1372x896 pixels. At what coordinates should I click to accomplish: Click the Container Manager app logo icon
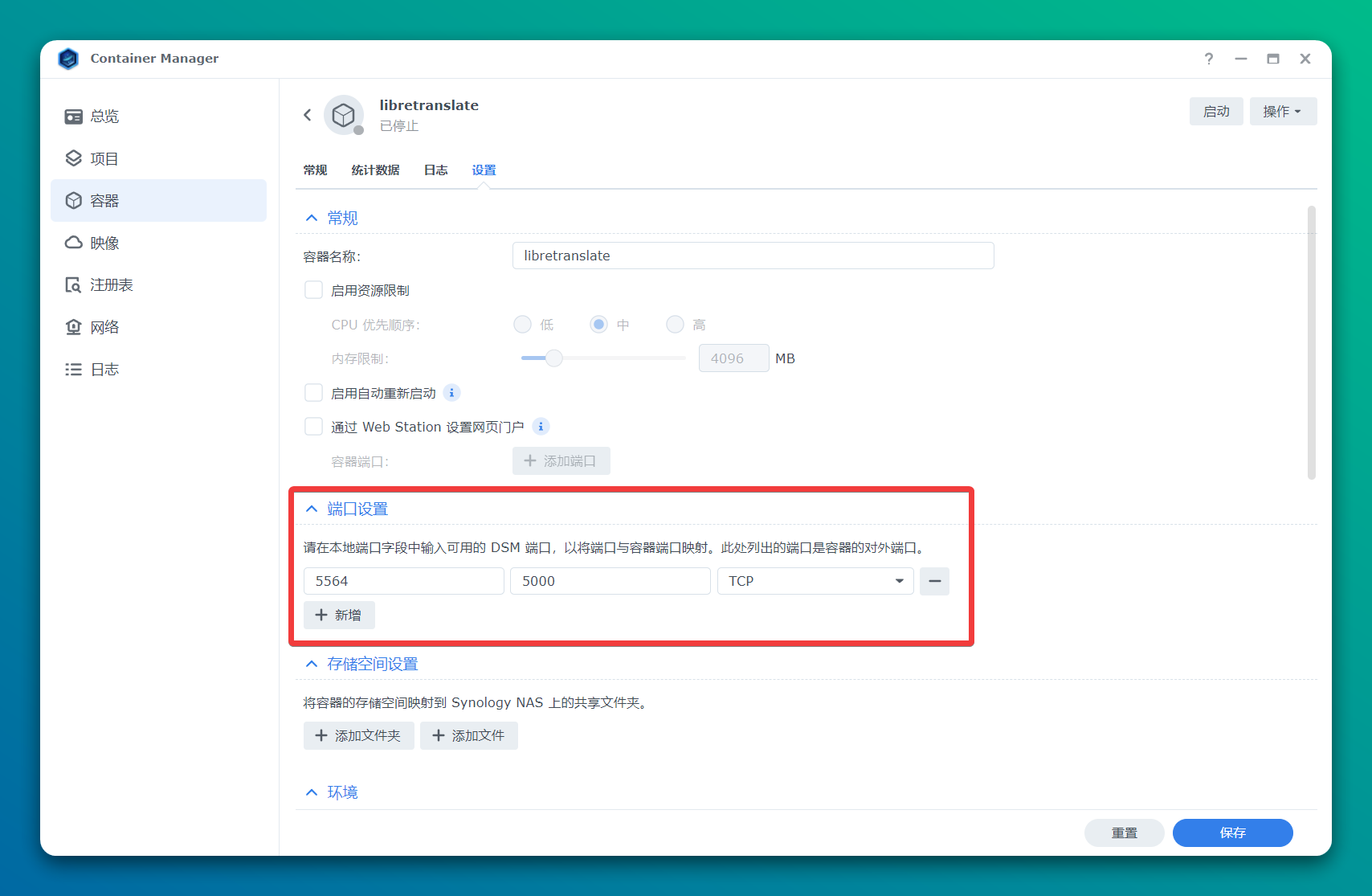[69, 59]
